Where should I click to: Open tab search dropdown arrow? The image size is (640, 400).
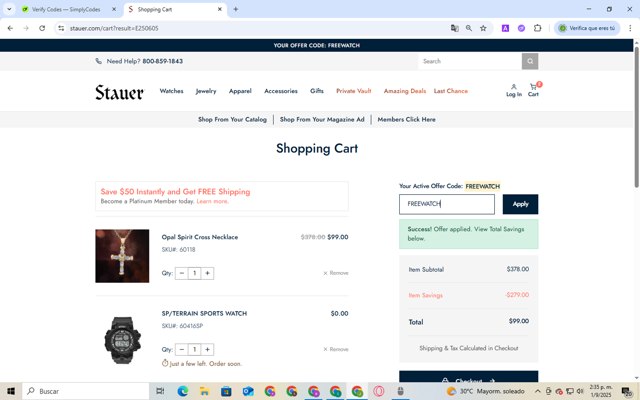[9, 9]
